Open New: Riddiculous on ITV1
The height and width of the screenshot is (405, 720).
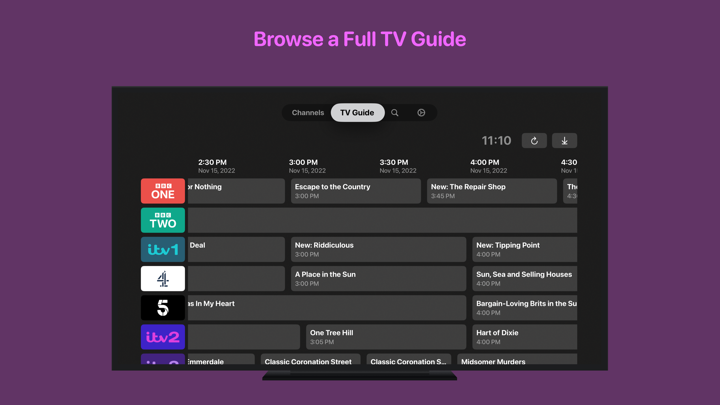[x=378, y=249]
